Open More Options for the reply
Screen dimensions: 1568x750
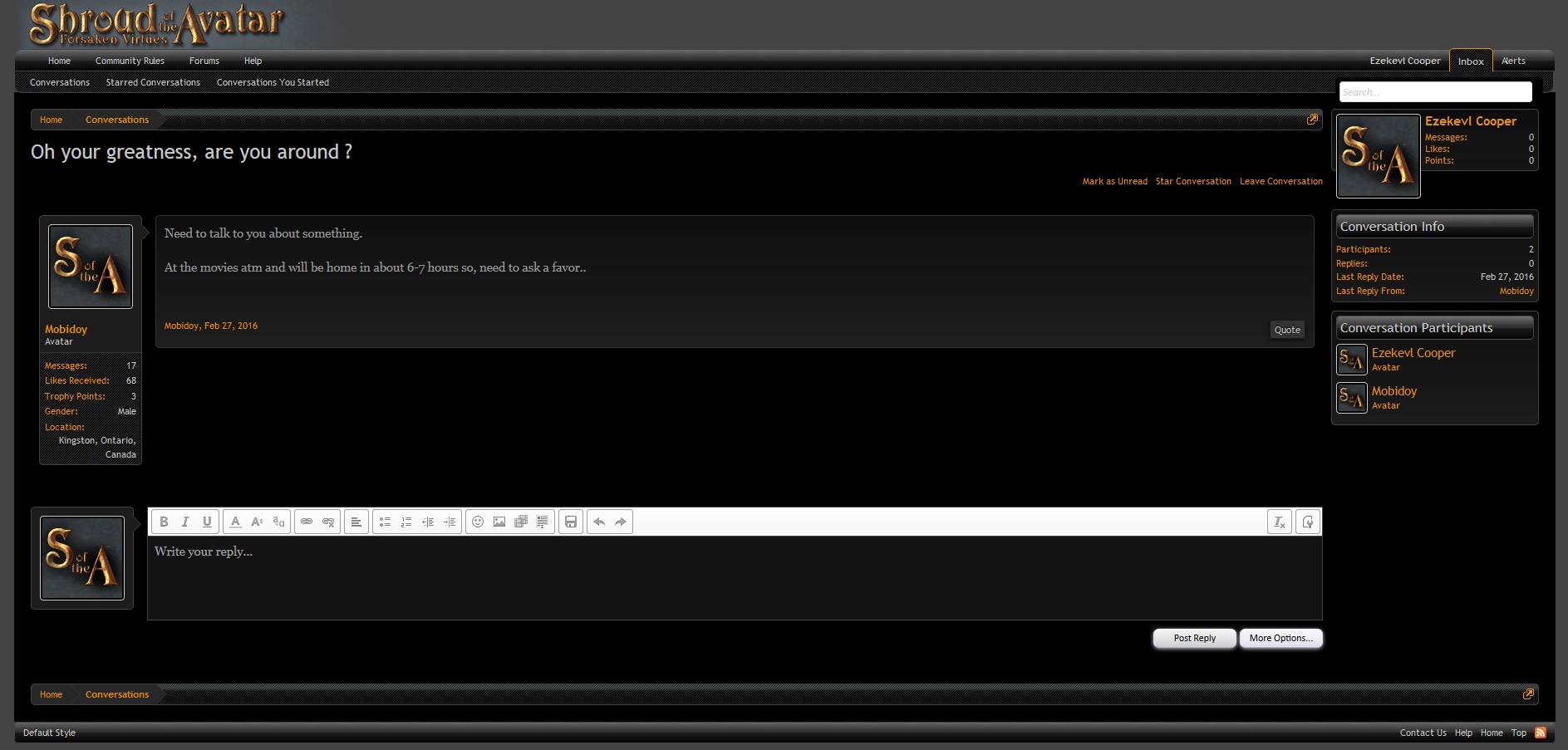[x=1280, y=638]
